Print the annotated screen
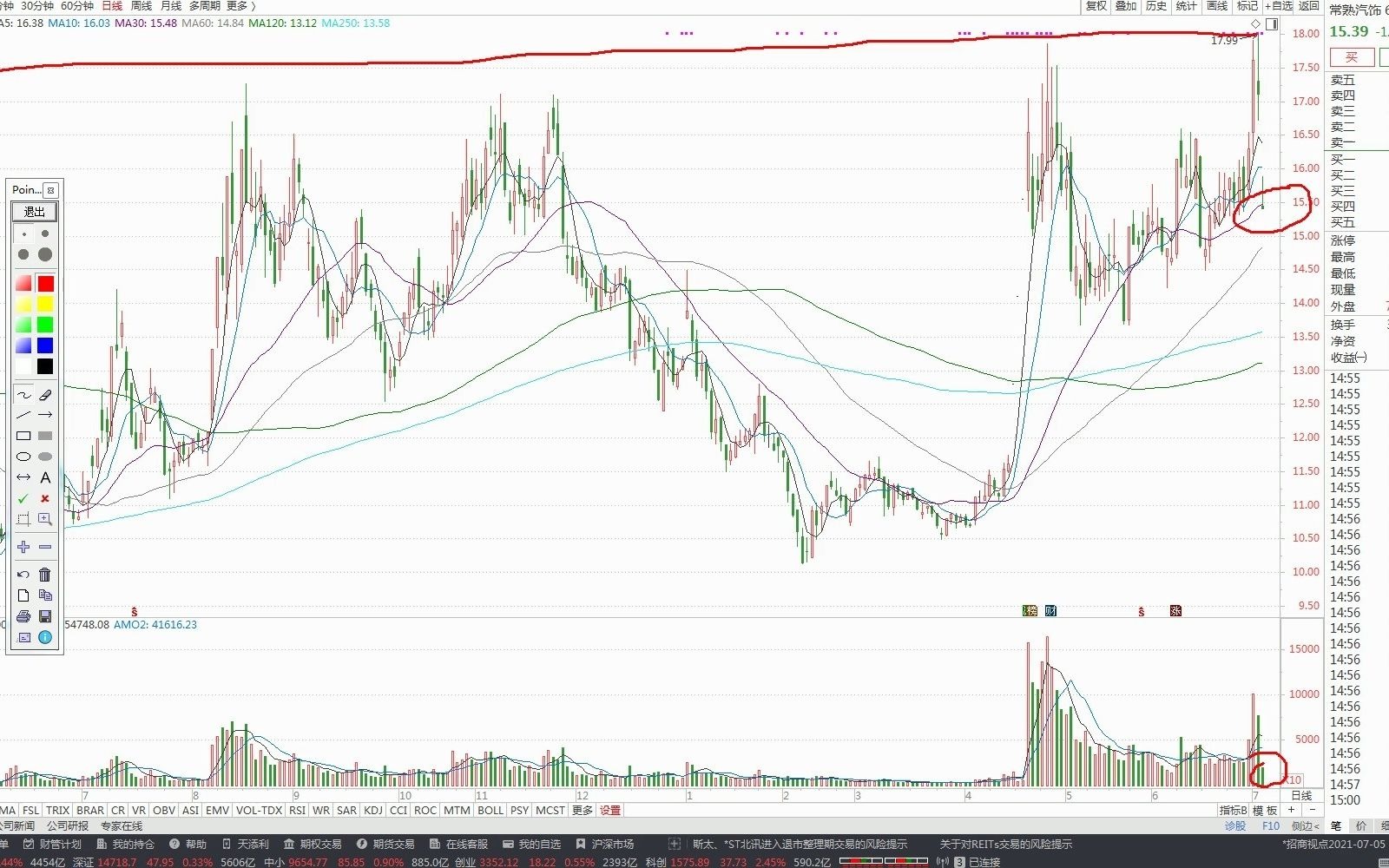 23,616
